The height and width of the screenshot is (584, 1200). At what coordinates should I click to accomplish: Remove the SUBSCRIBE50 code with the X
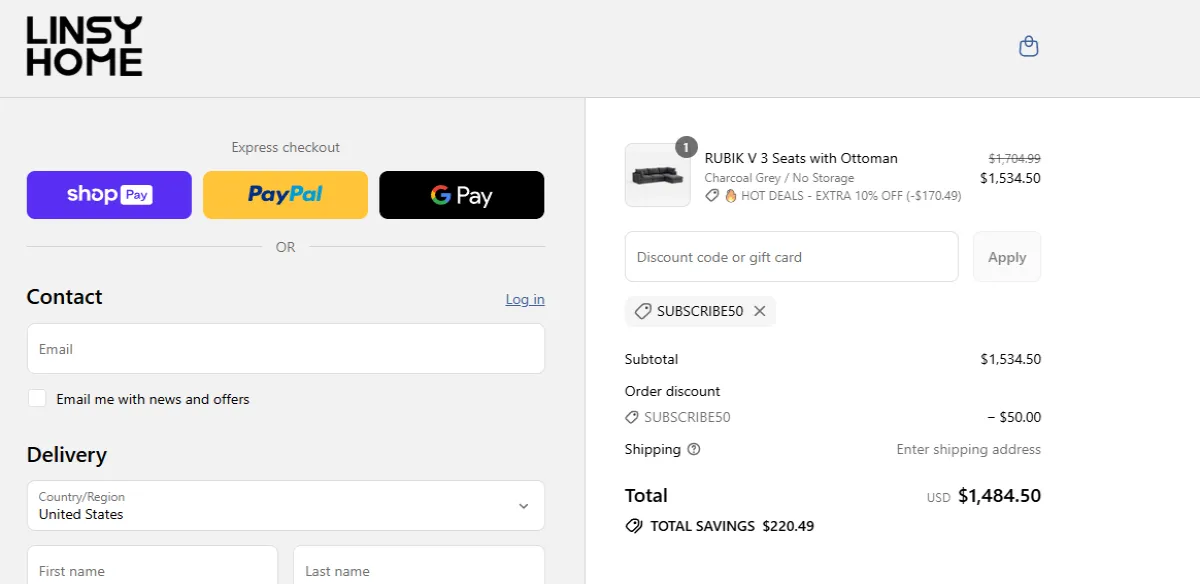tap(759, 311)
